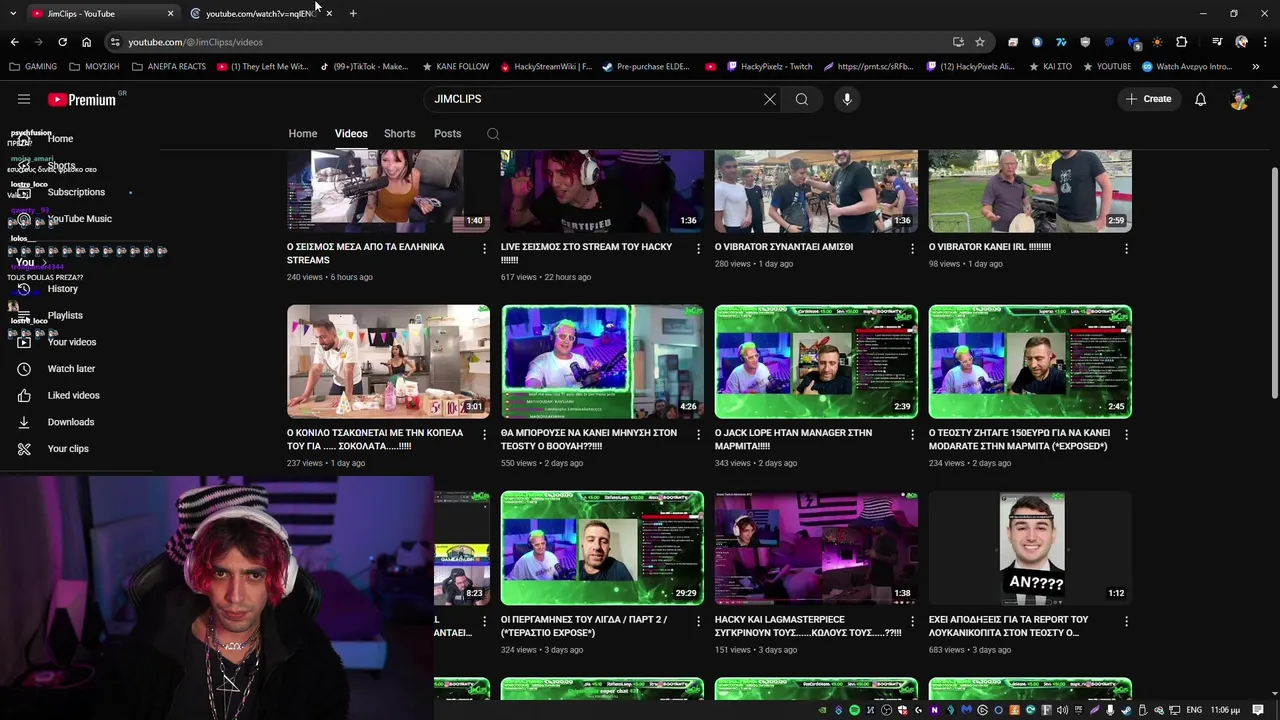Click the Create button

(1148, 99)
